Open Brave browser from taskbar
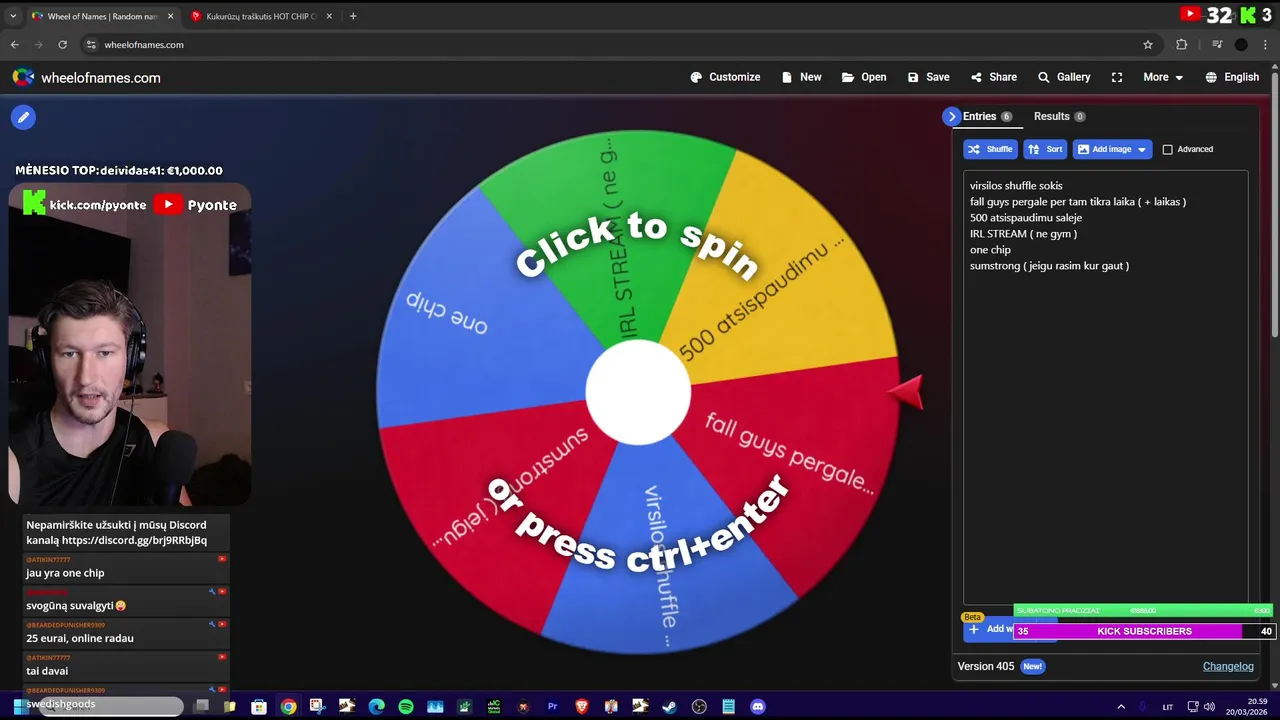 pos(582,707)
